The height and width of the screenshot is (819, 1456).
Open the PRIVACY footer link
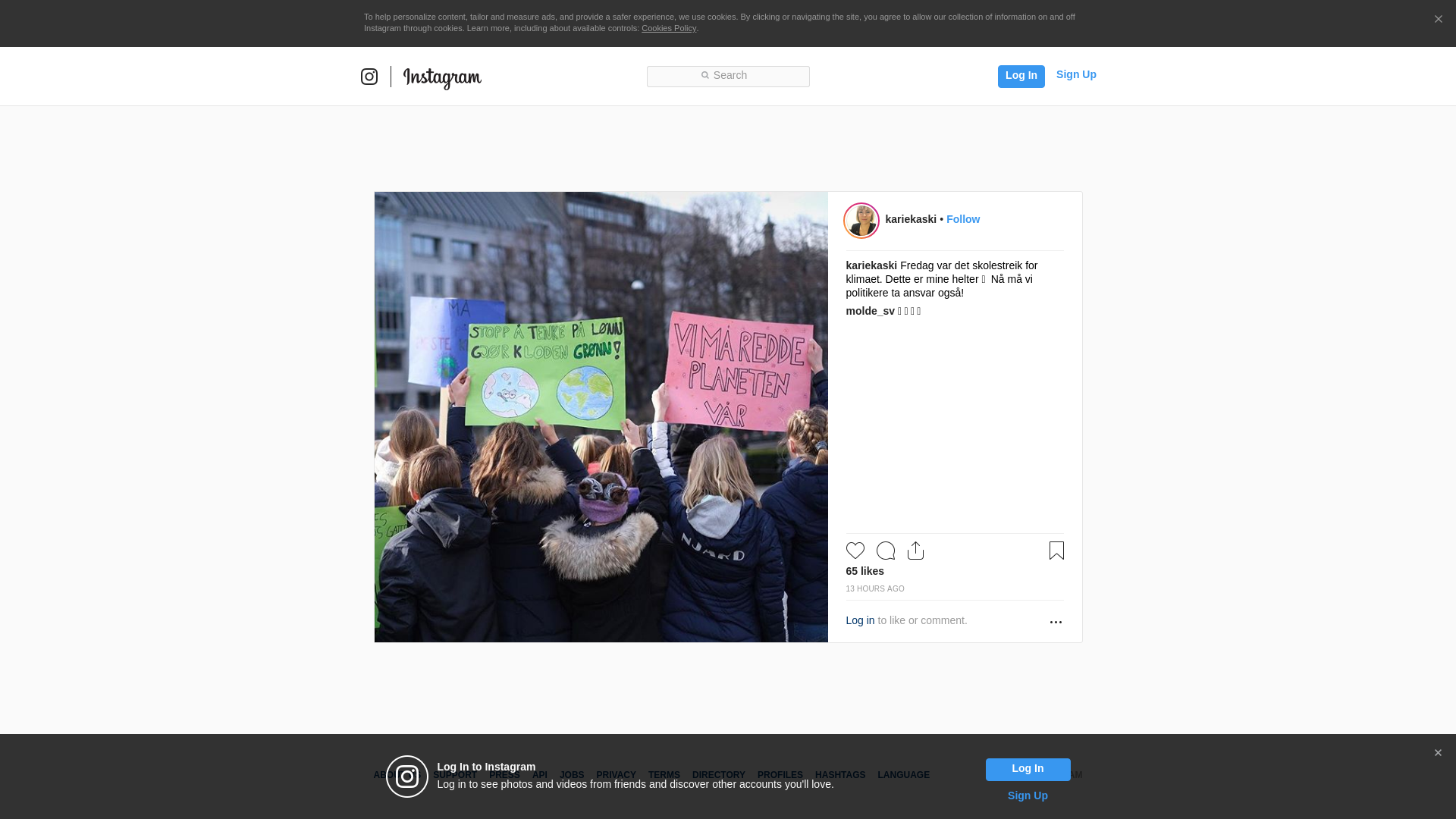616,775
